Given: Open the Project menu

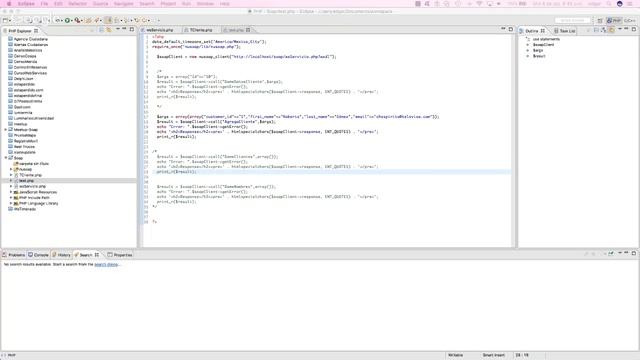Looking at the screenshot, I should [168, 4].
